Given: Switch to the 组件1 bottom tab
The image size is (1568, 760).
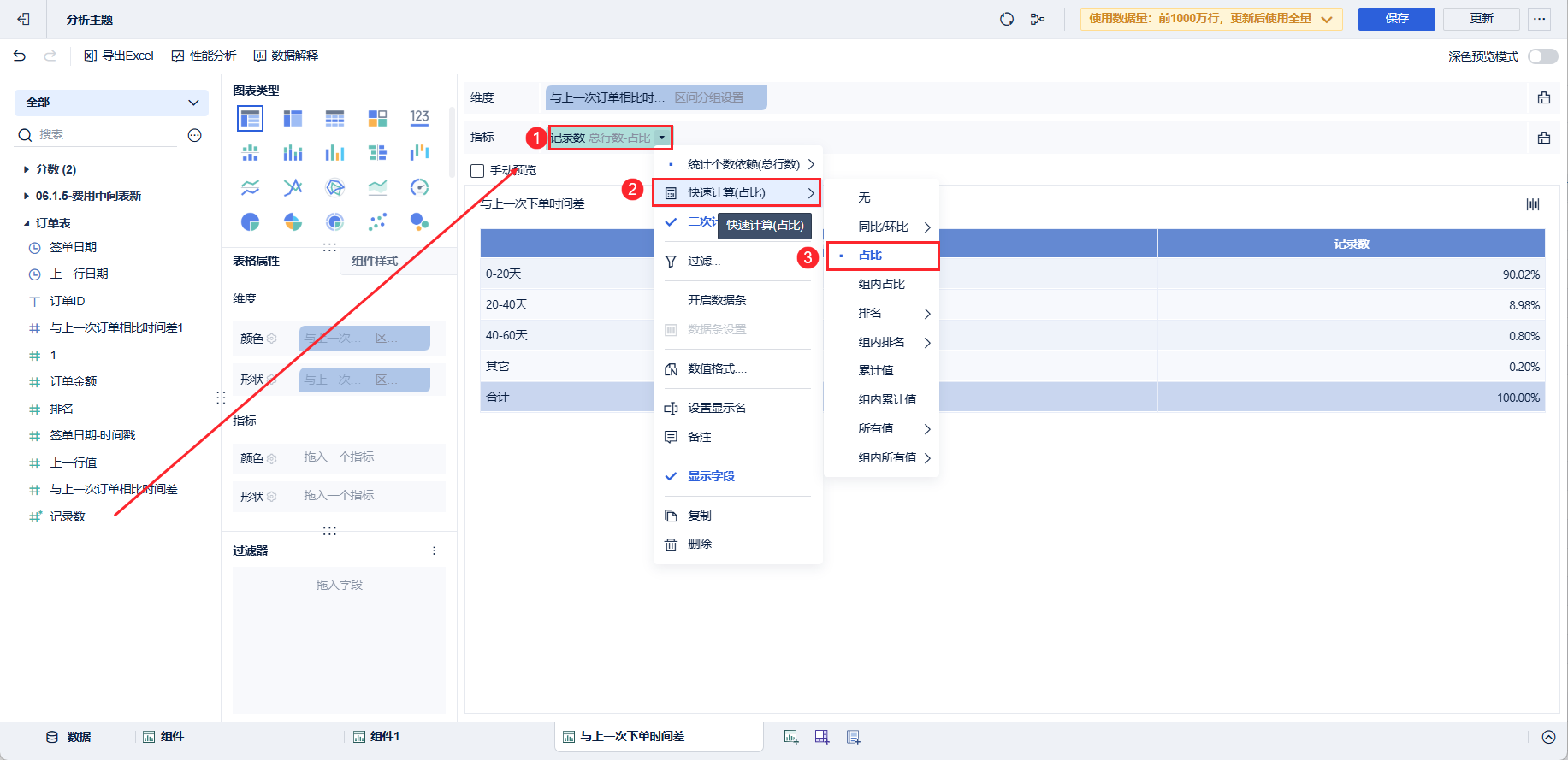Looking at the screenshot, I should [376, 737].
